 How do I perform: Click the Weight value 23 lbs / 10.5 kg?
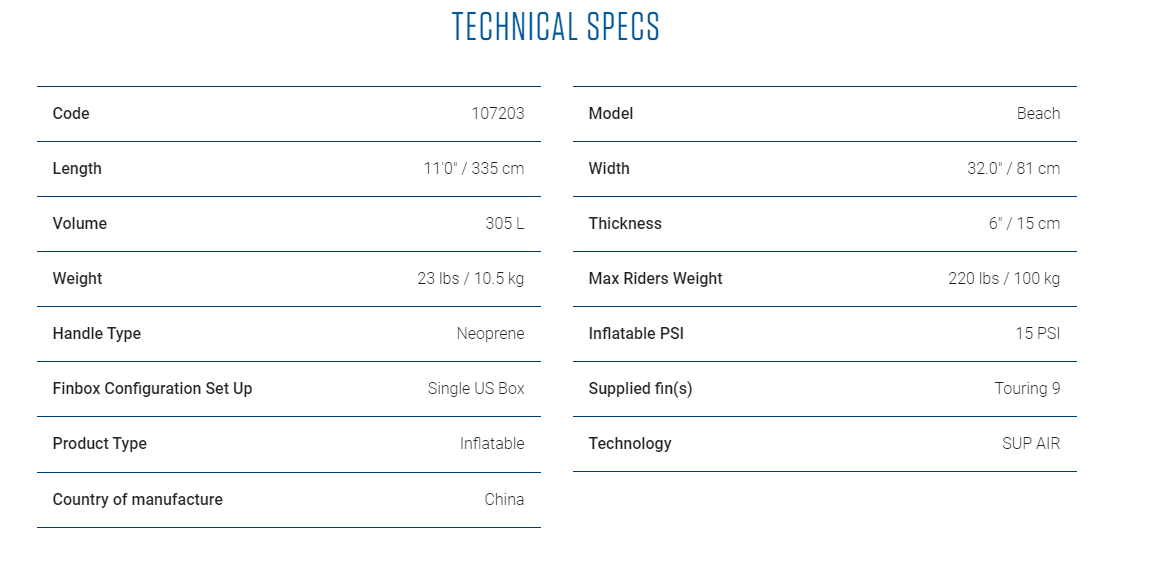tap(471, 278)
